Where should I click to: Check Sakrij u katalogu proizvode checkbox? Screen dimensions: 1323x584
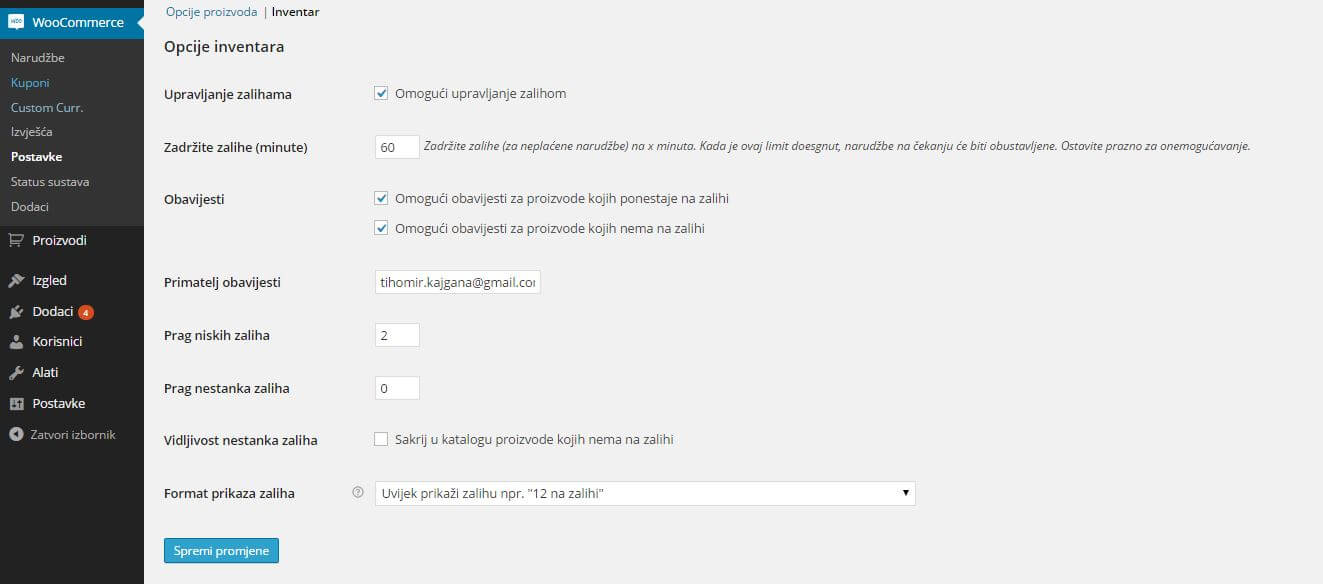point(381,439)
